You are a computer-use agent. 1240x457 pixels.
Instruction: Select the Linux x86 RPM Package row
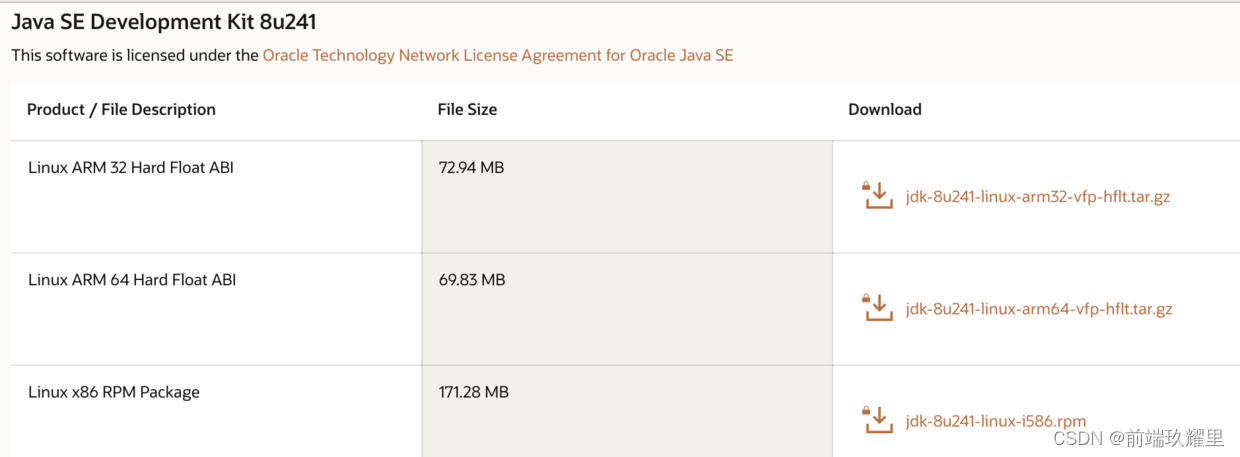tap(114, 391)
